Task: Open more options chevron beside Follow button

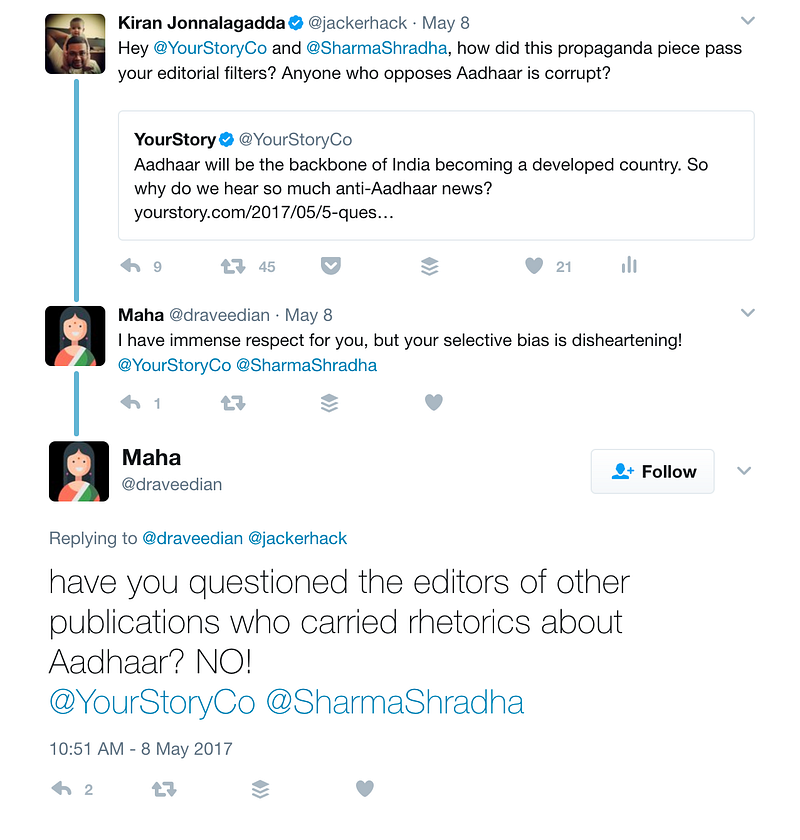Action: (x=744, y=471)
